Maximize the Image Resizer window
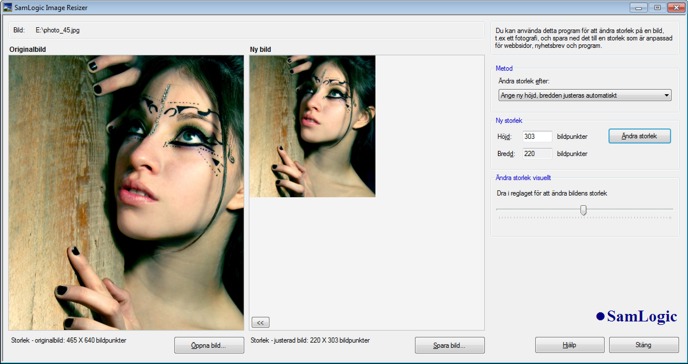The width and height of the screenshot is (688, 364). [657, 7]
